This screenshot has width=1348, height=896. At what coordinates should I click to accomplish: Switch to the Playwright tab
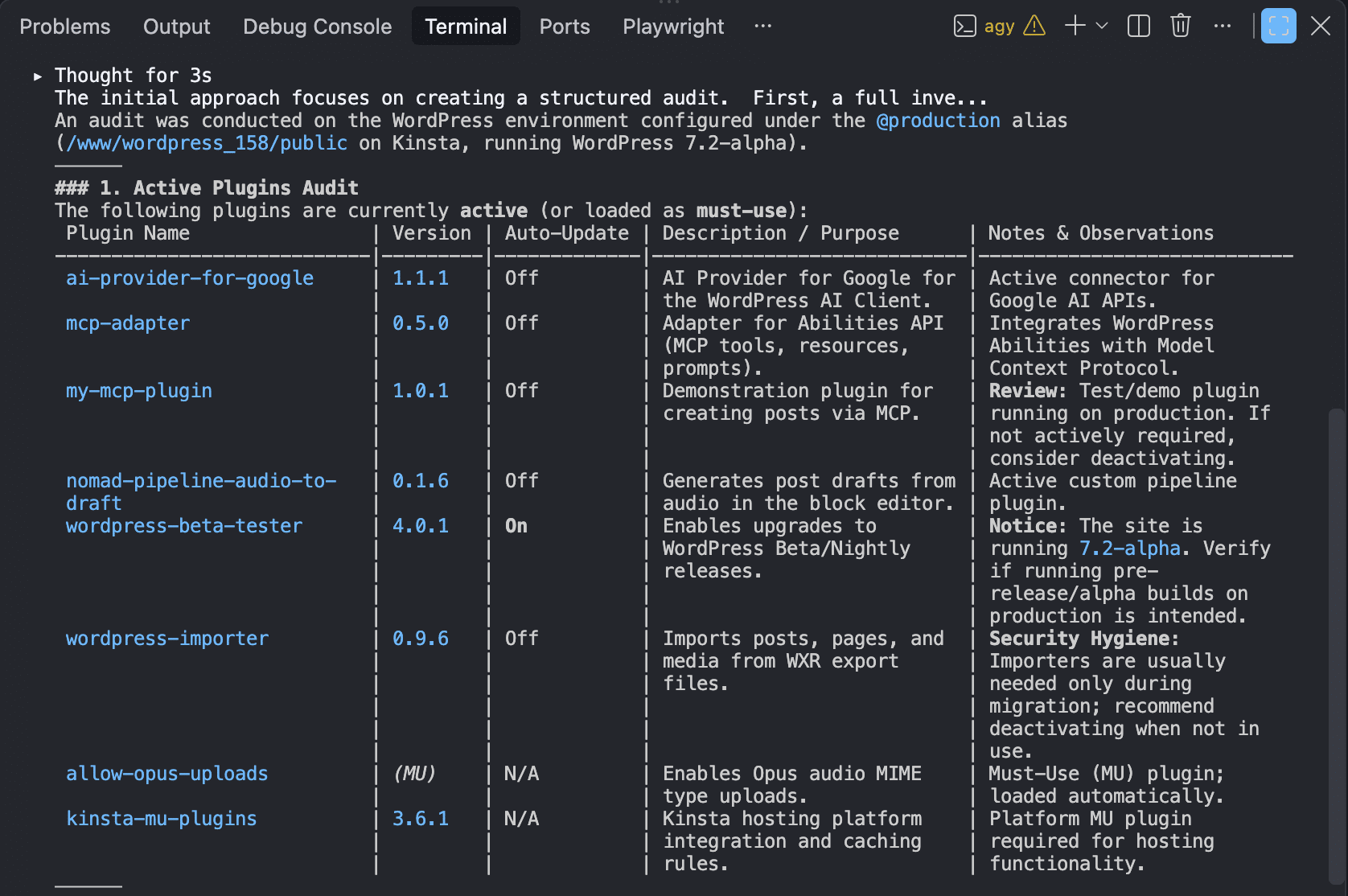point(673,27)
